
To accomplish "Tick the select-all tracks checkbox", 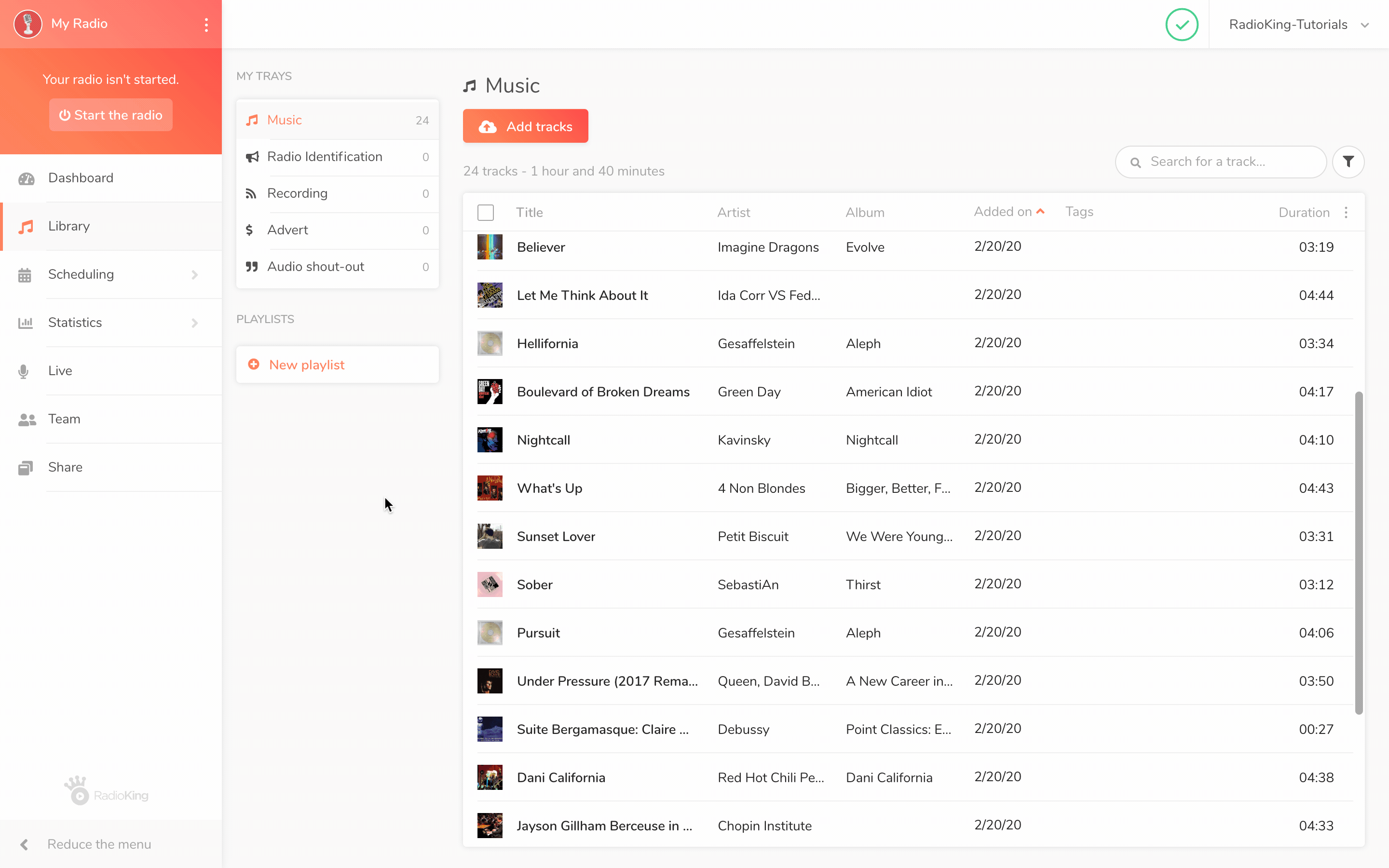I will 486,212.
